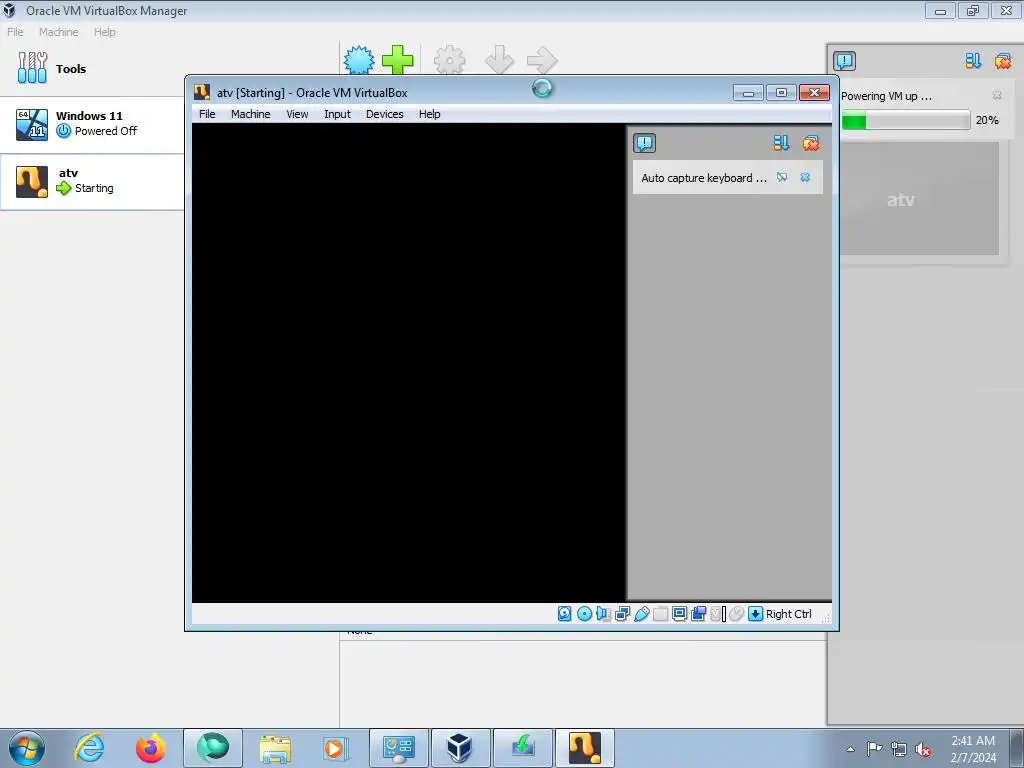Close the atv VM window
The image size is (1024, 768).
tap(814, 93)
